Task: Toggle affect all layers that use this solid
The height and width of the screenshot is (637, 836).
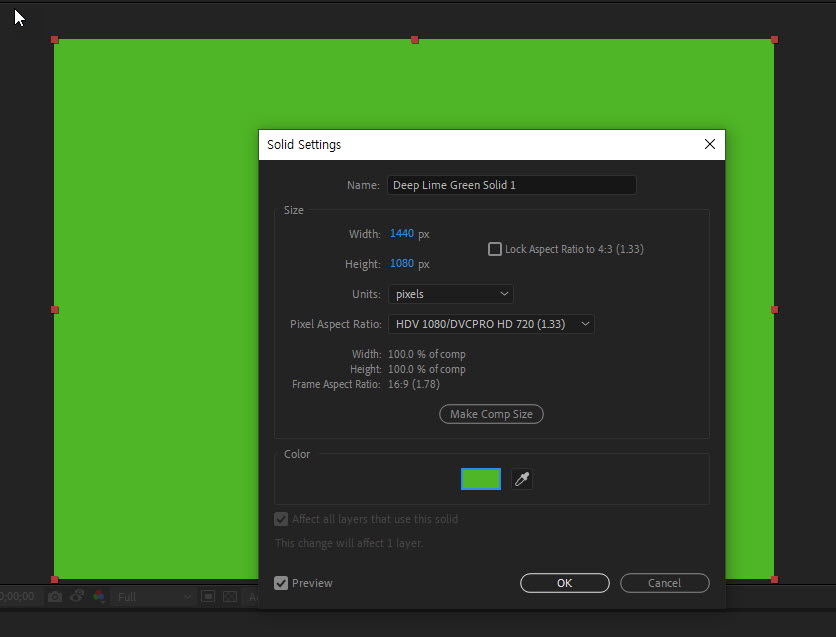Action: click(x=281, y=519)
